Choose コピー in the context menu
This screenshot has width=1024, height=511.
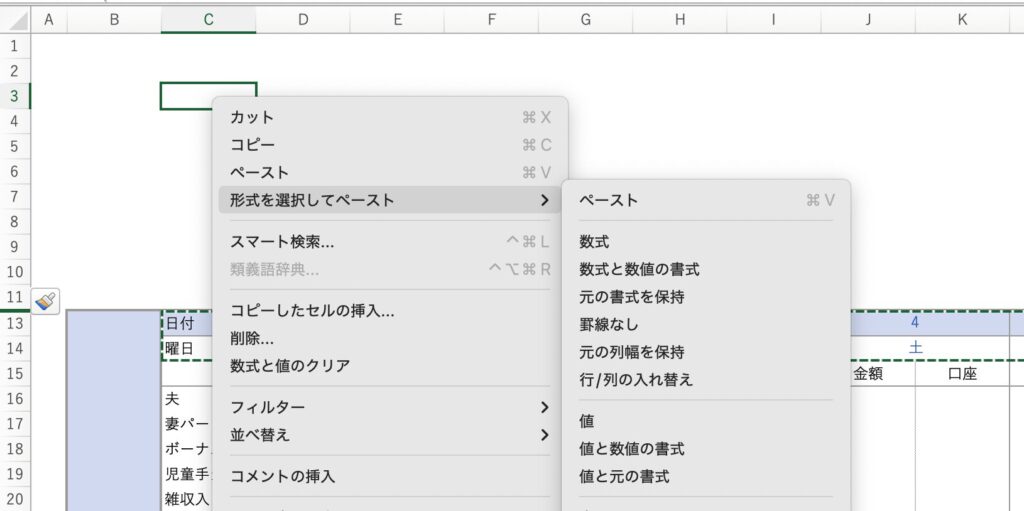(252, 145)
